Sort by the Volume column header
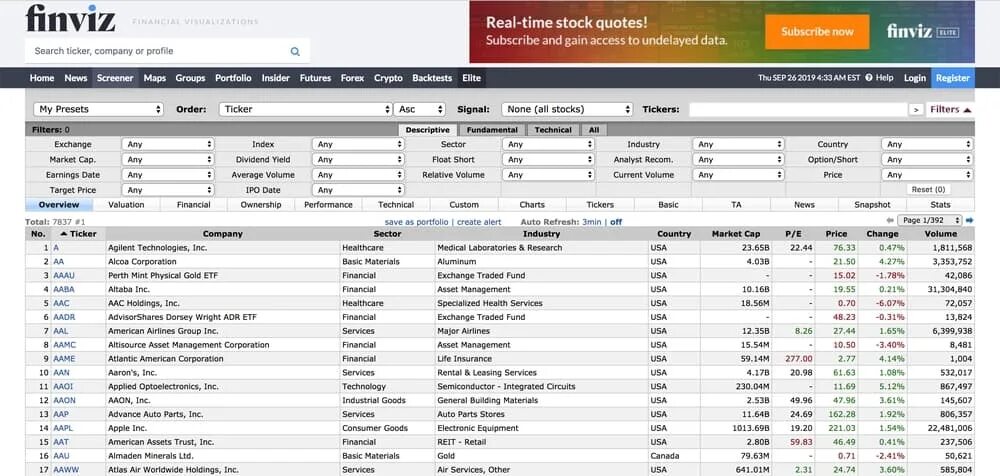 pyautogui.click(x=941, y=234)
